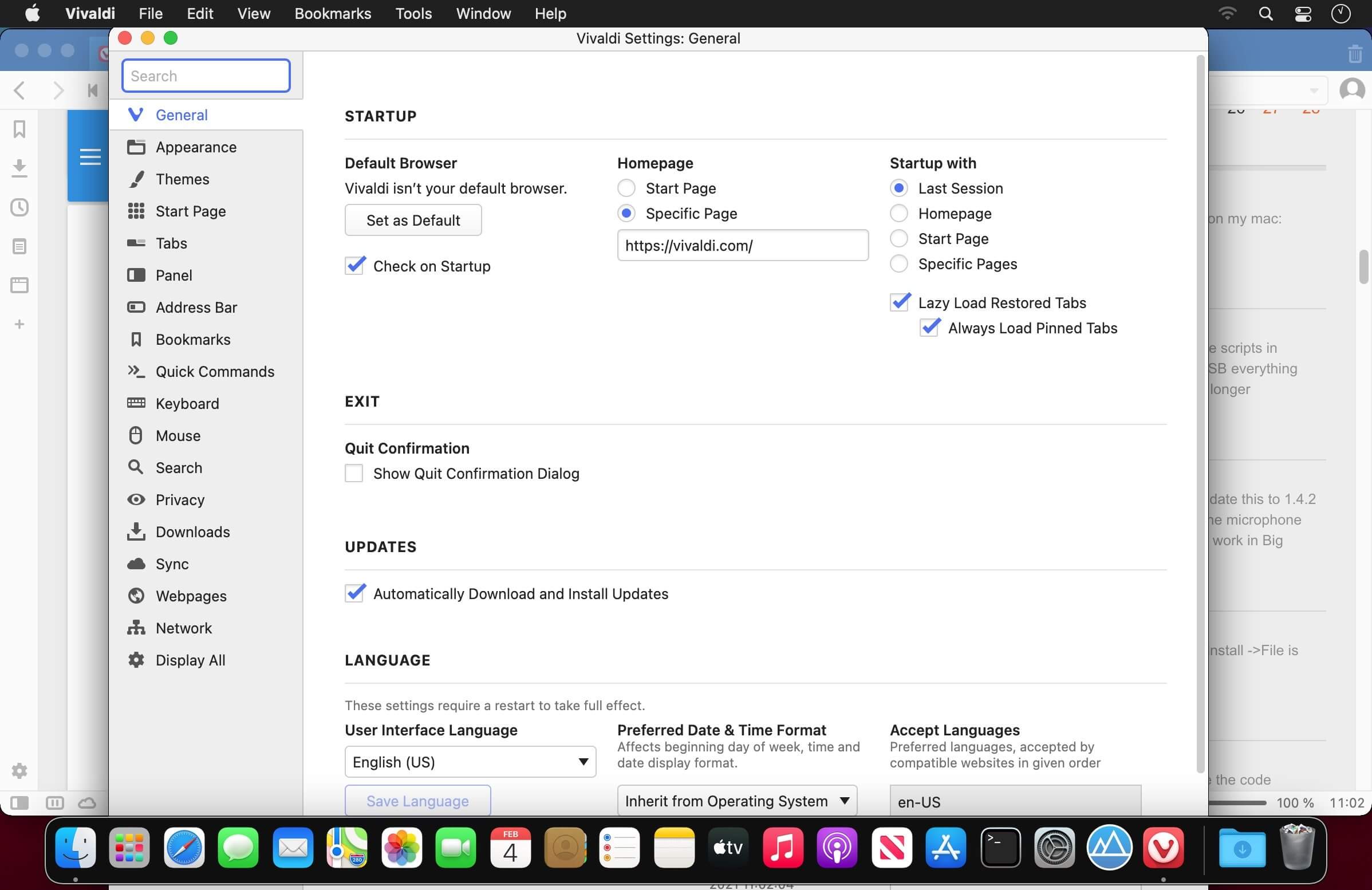
Task: Open Panel settings category
Action: [x=206, y=275]
